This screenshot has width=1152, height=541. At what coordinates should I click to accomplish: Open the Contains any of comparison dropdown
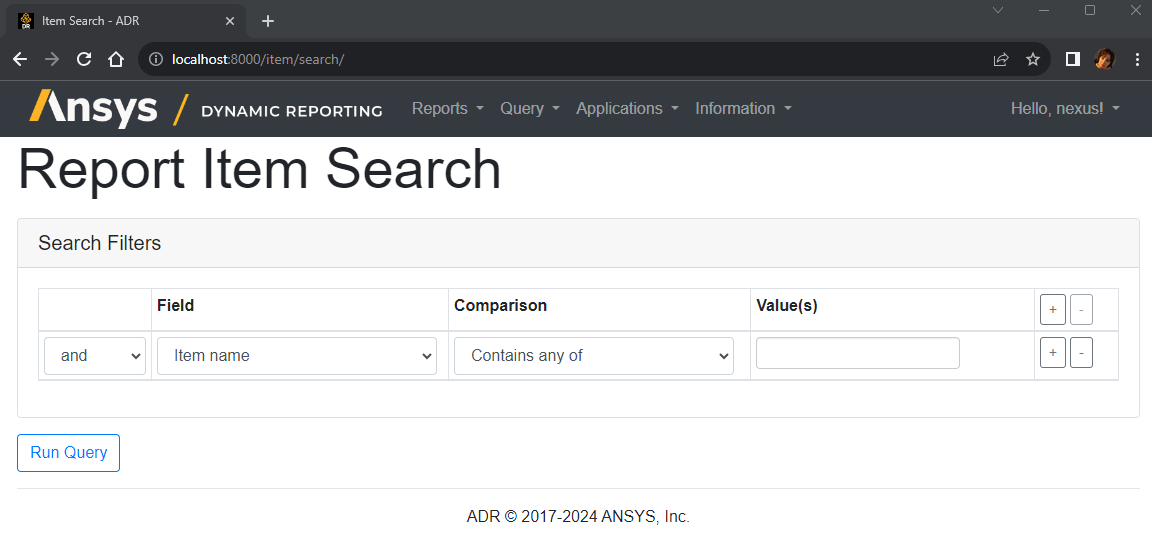(594, 356)
